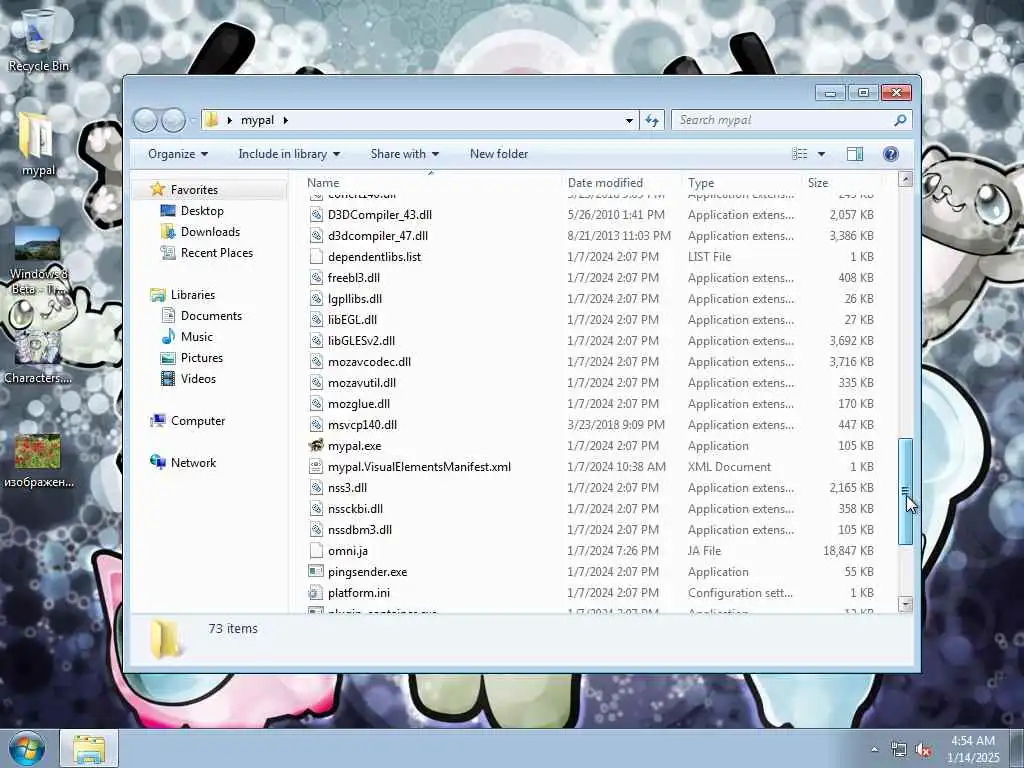Click the muted volume tray icon

click(x=923, y=750)
